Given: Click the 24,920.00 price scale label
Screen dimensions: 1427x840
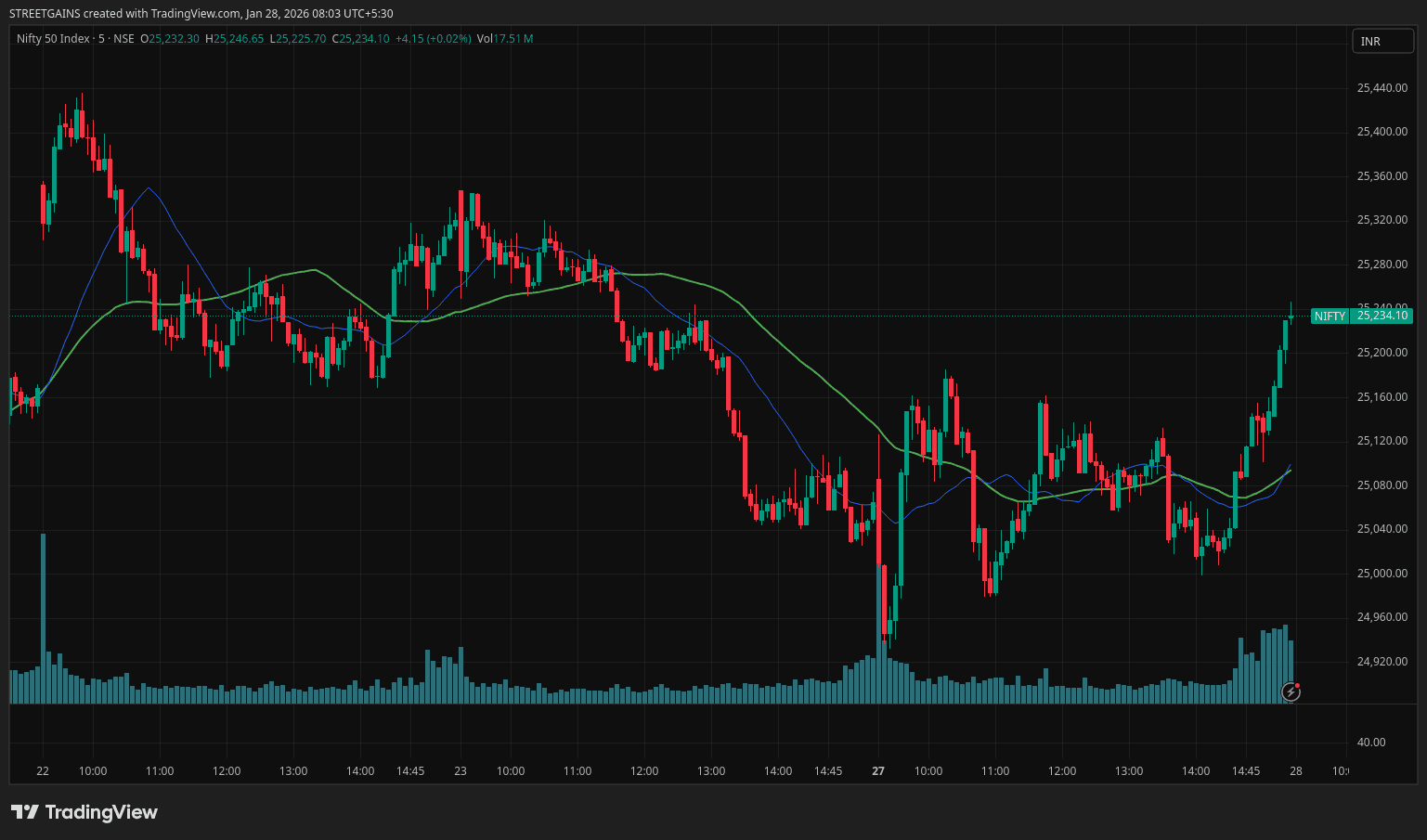Looking at the screenshot, I should tap(1382, 662).
